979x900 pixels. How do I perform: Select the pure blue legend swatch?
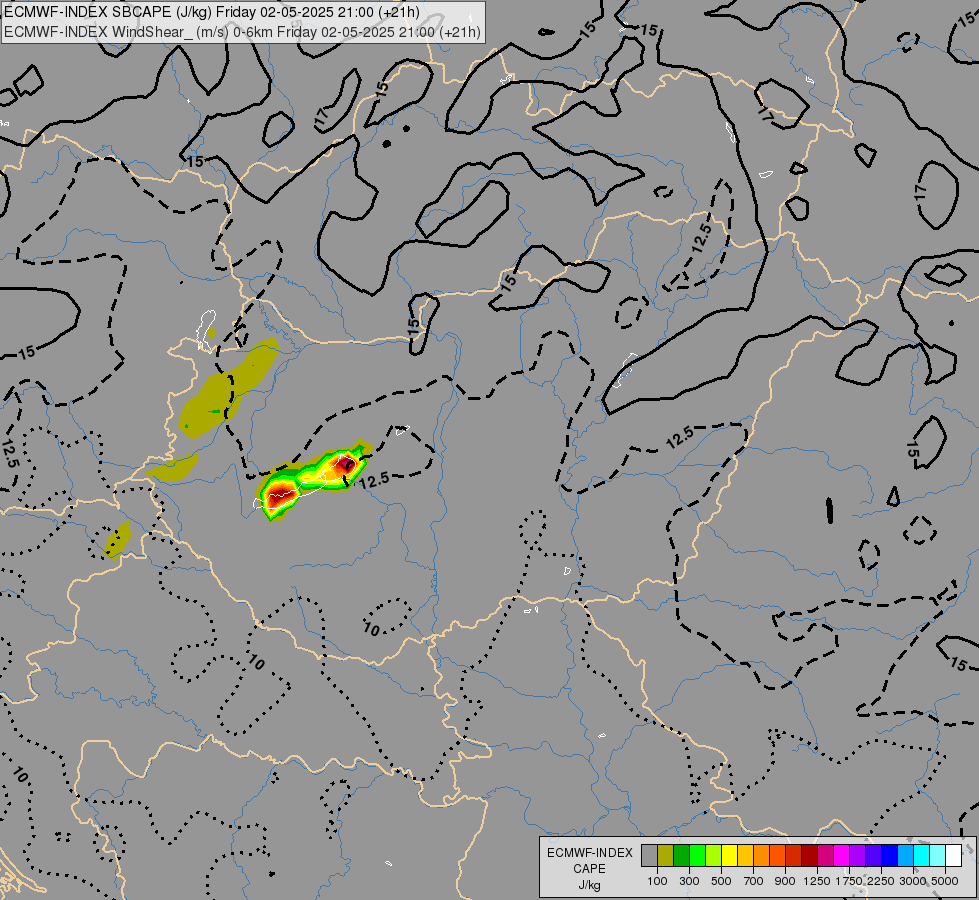pyautogui.click(x=889, y=855)
